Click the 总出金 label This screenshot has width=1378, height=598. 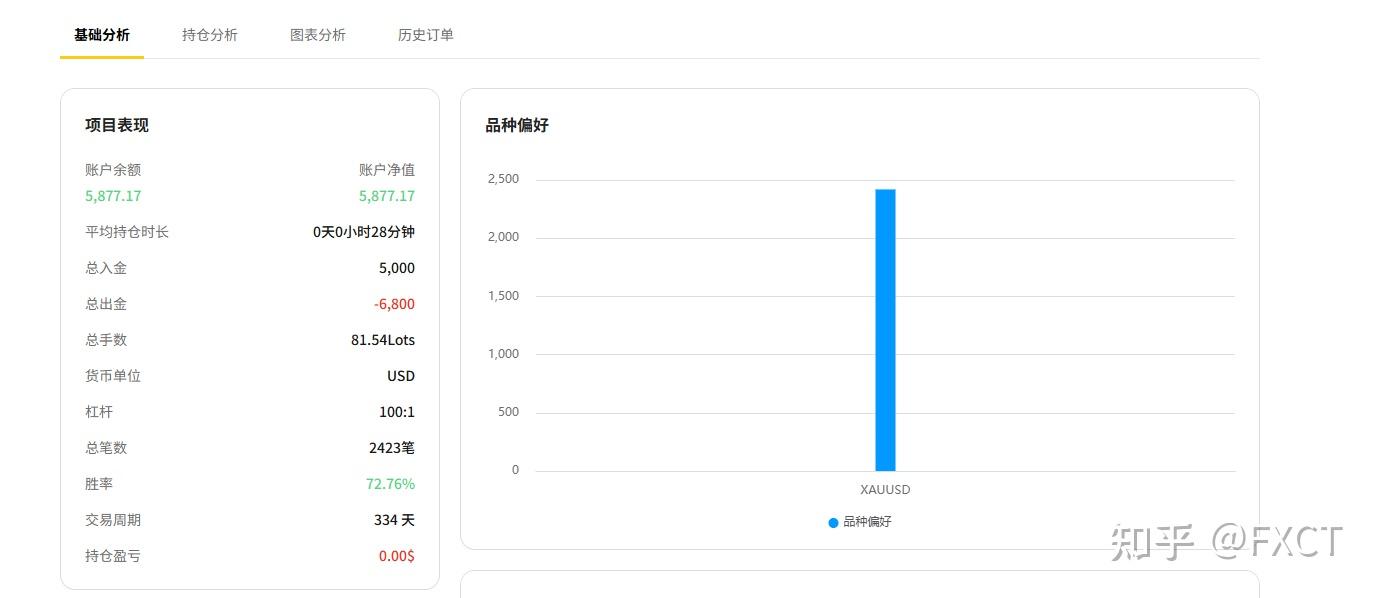coord(106,304)
